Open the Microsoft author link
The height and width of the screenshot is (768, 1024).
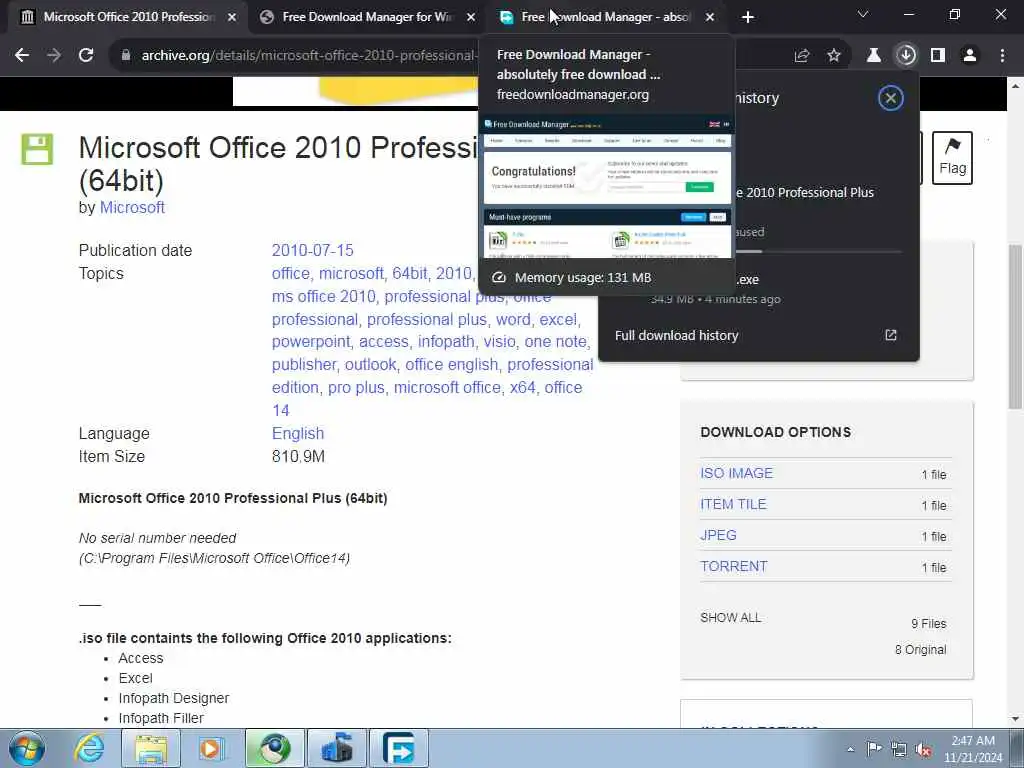click(x=132, y=208)
